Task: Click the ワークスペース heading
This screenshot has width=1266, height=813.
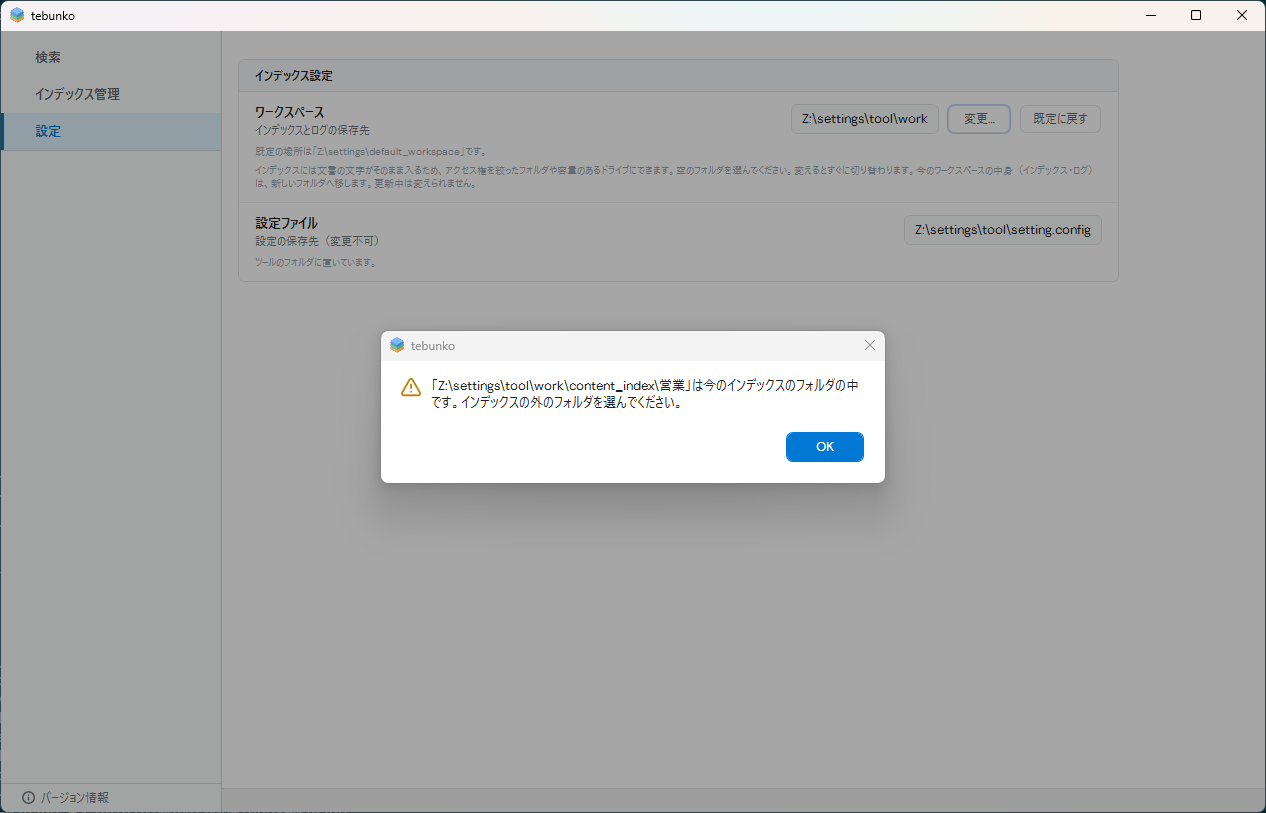Action: click(290, 112)
